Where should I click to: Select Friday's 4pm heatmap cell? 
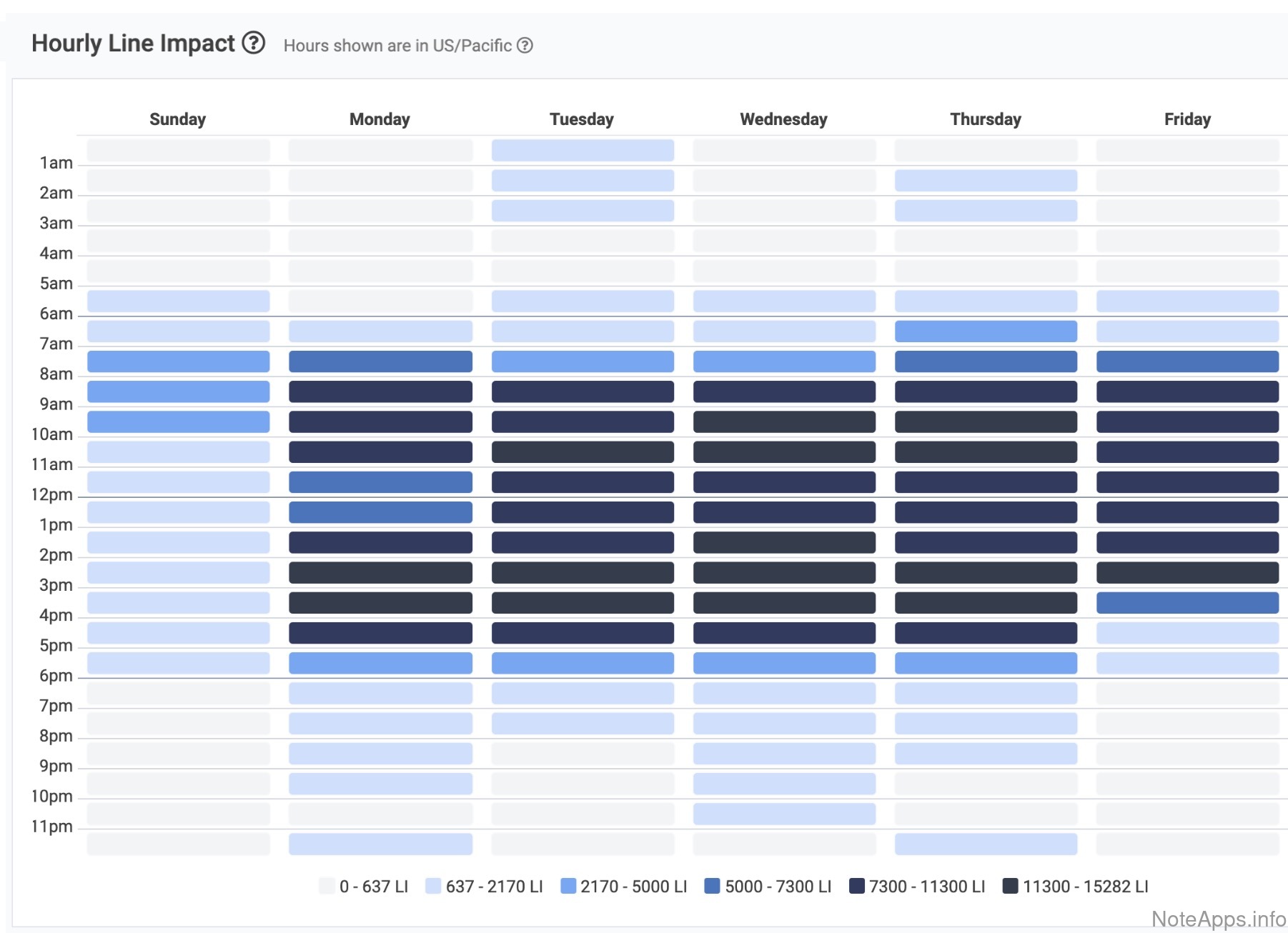pyautogui.click(x=1187, y=633)
